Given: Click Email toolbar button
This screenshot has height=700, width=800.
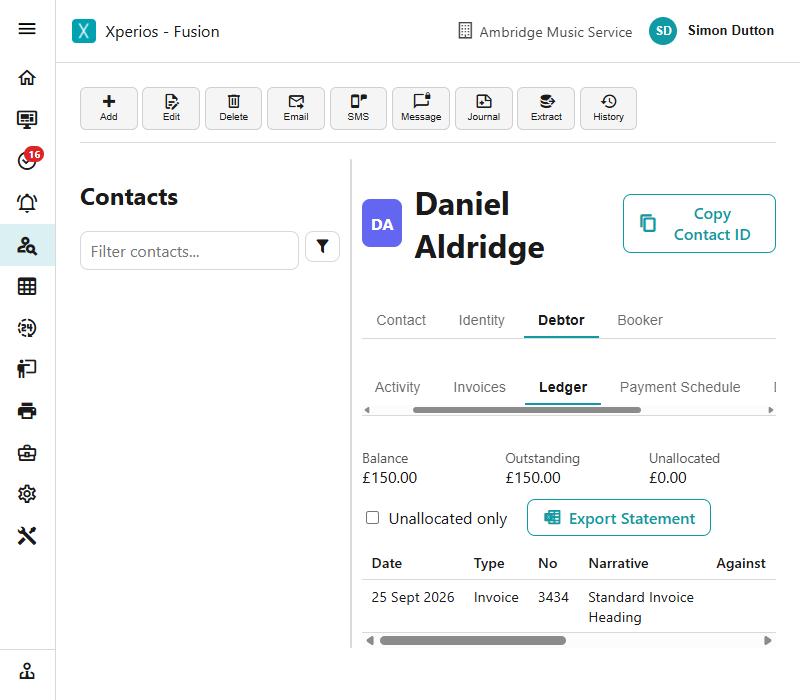Looking at the screenshot, I should coord(296,108).
